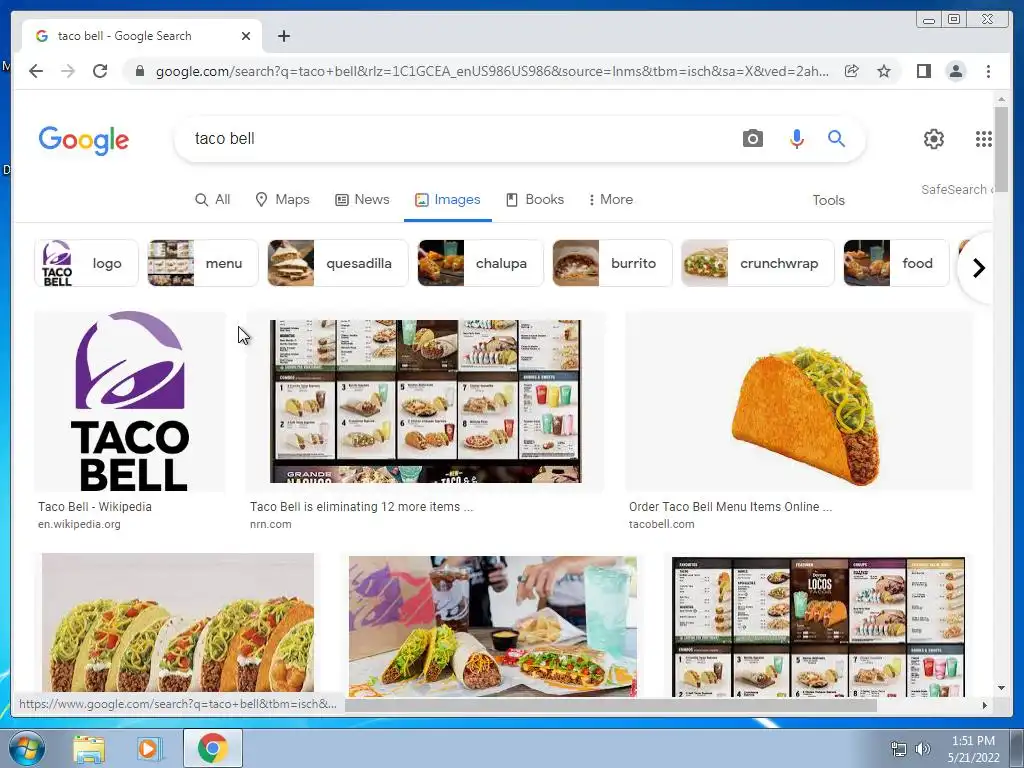
Task: Share this page via address bar icon
Action: click(852, 71)
